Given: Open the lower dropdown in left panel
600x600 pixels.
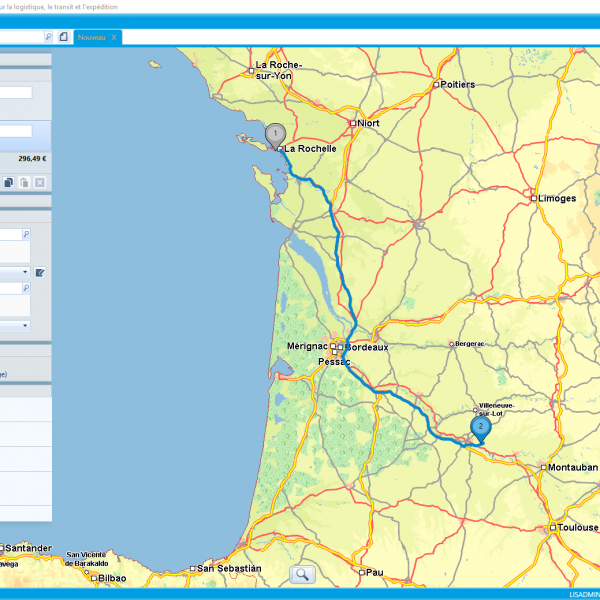Looking at the screenshot, I should tap(25, 325).
